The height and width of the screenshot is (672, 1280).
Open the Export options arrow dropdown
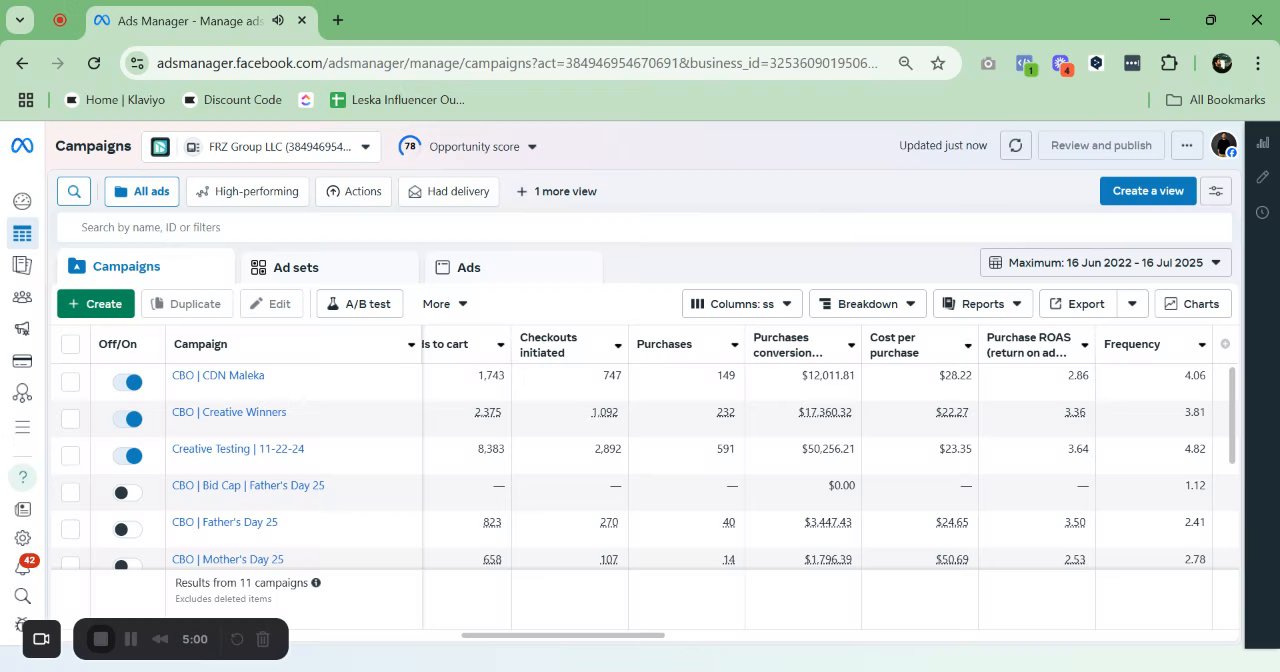pos(1132,304)
